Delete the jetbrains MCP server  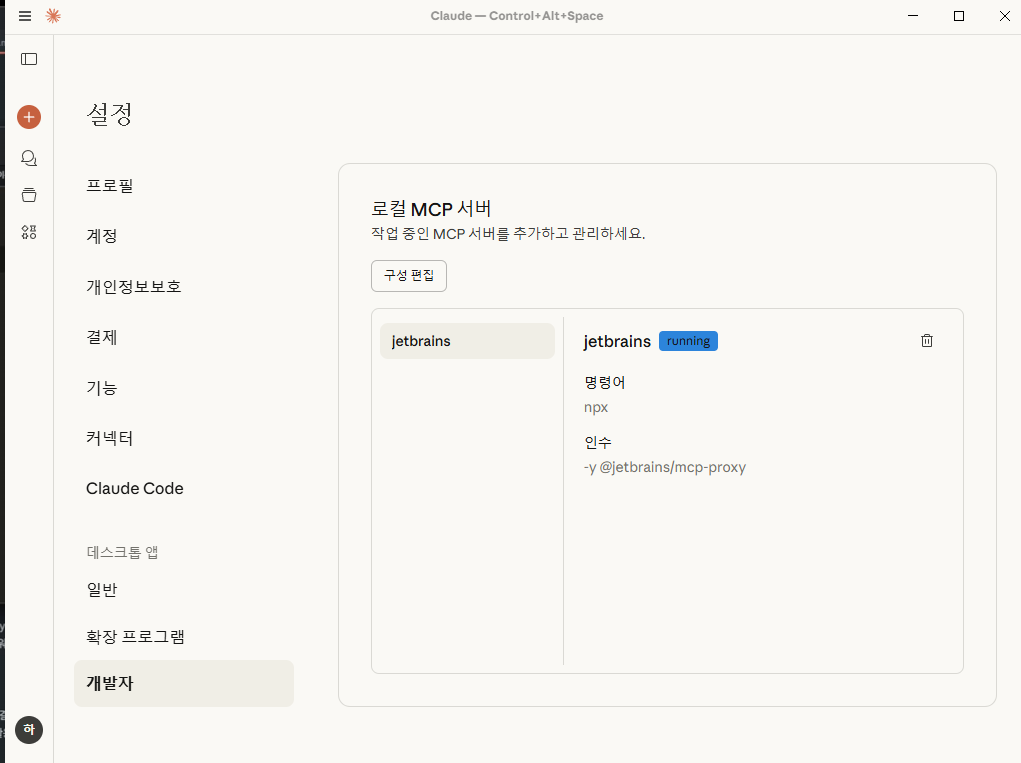pyautogui.click(x=927, y=341)
